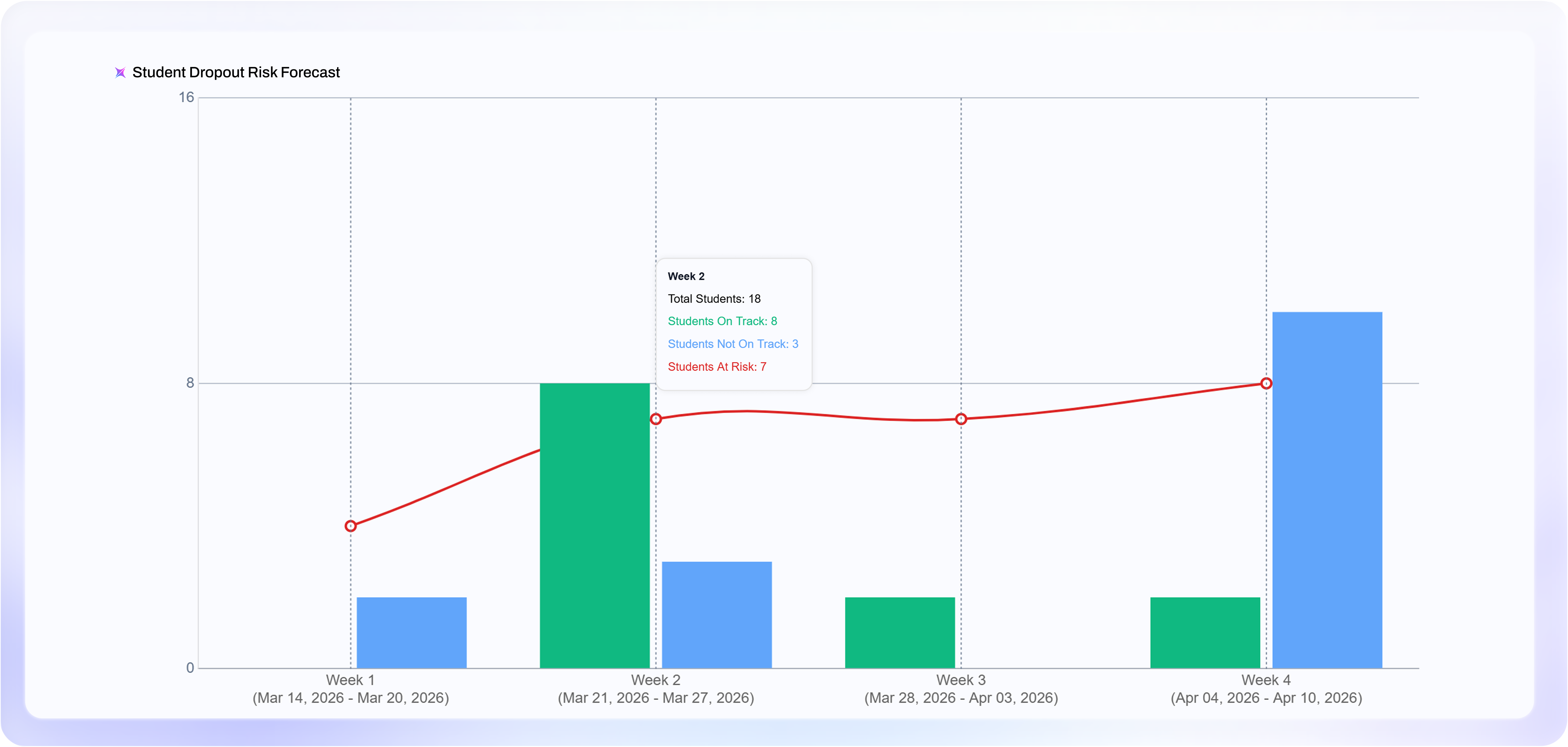Click the Week 4 blue not-on-track bar
1568x747 pixels.
[1327, 490]
